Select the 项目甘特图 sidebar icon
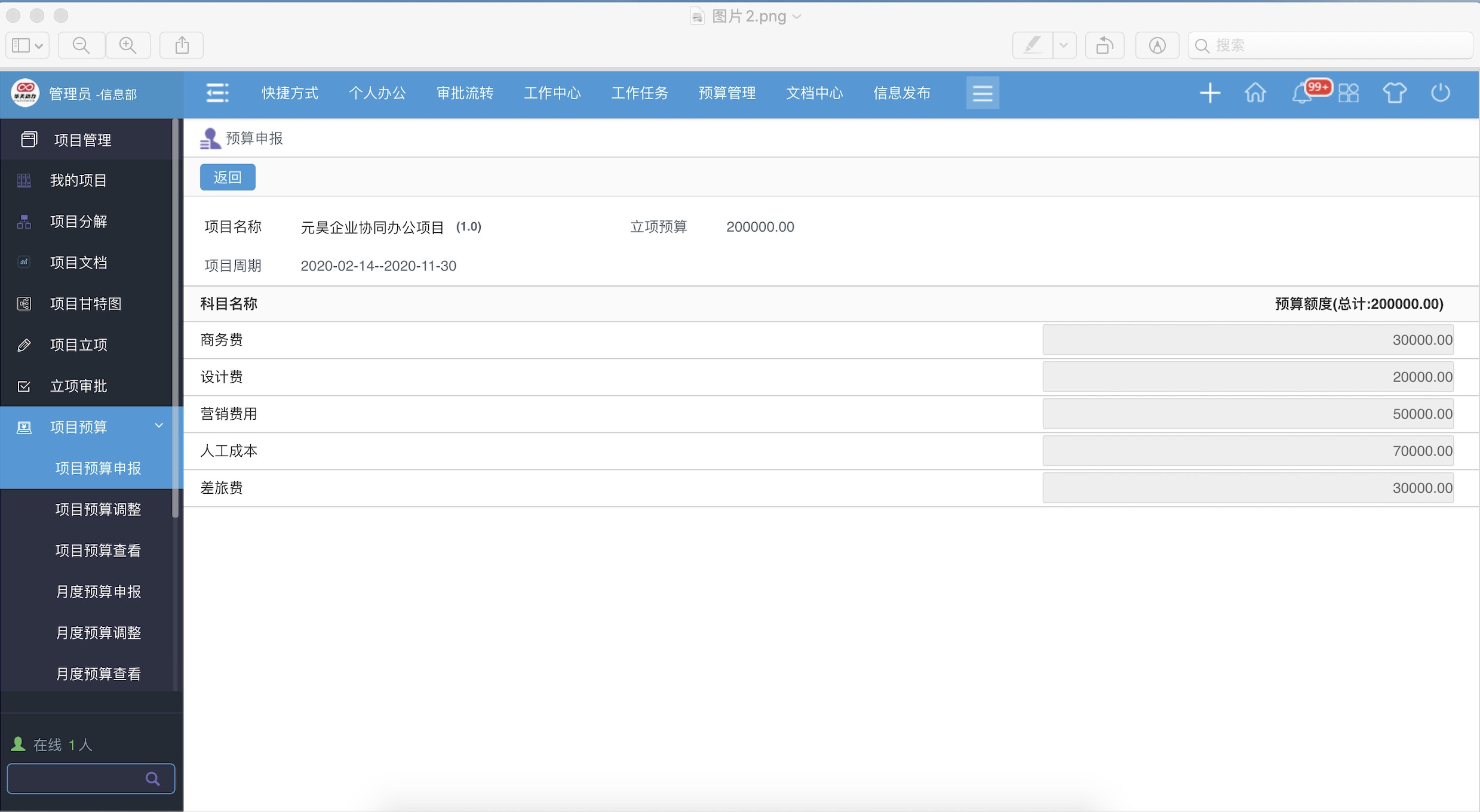This screenshot has width=1480, height=812. pos(24,303)
